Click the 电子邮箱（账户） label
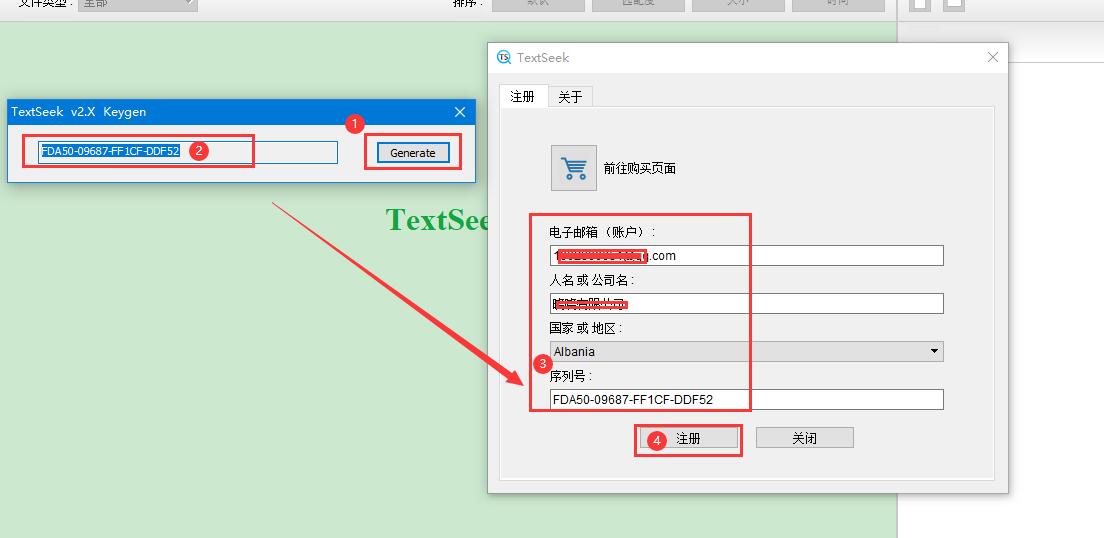1104x538 pixels. 602,232
